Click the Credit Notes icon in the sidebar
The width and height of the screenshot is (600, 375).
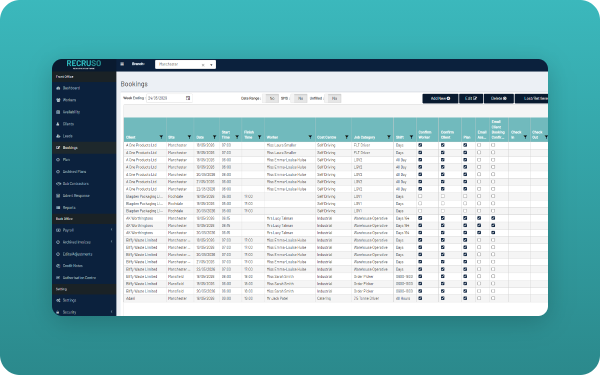58,266
